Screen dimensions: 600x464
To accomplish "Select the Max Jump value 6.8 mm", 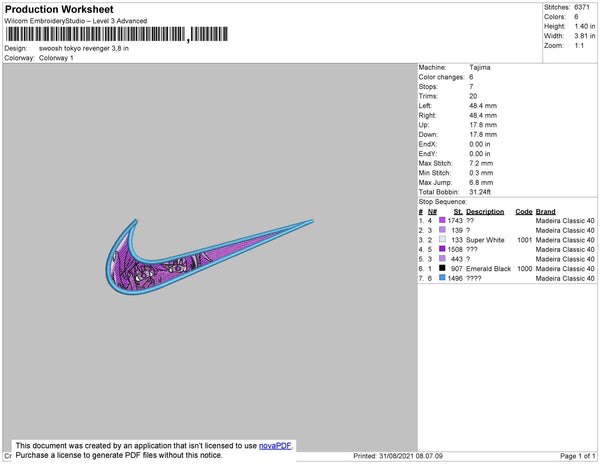I will (x=481, y=182).
